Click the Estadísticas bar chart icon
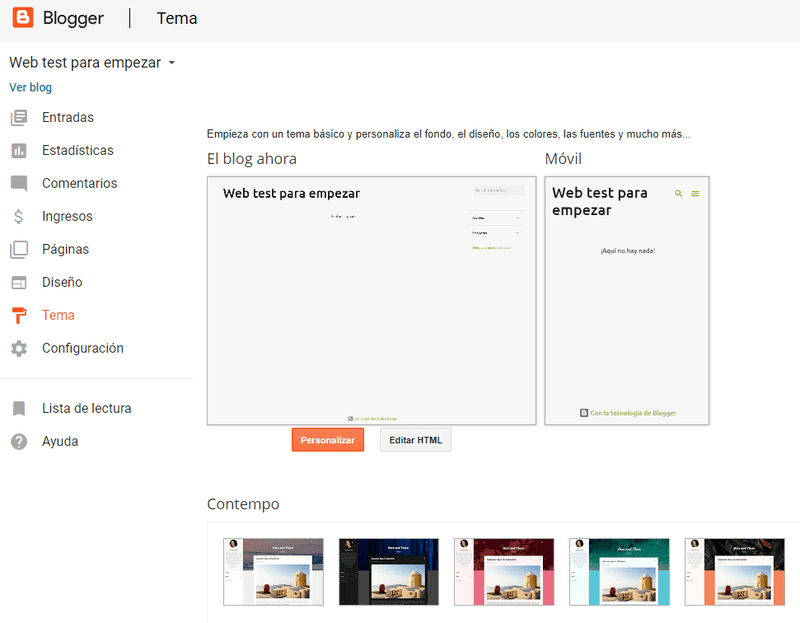Screen dimensions: 800x623 (x=19, y=151)
